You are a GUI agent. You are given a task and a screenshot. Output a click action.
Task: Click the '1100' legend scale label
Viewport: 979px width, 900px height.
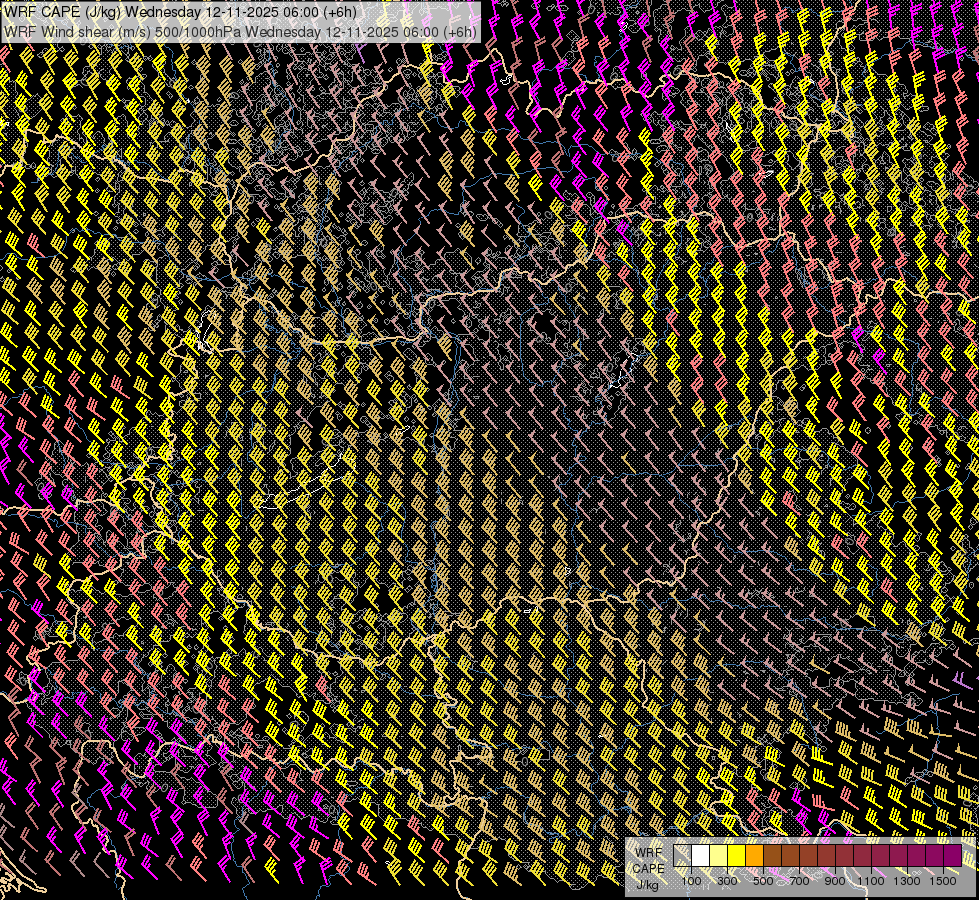coord(871,881)
